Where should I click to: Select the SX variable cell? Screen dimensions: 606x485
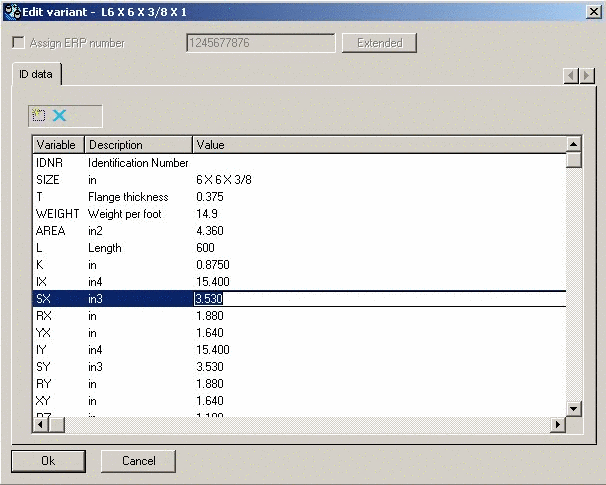[x=43, y=299]
